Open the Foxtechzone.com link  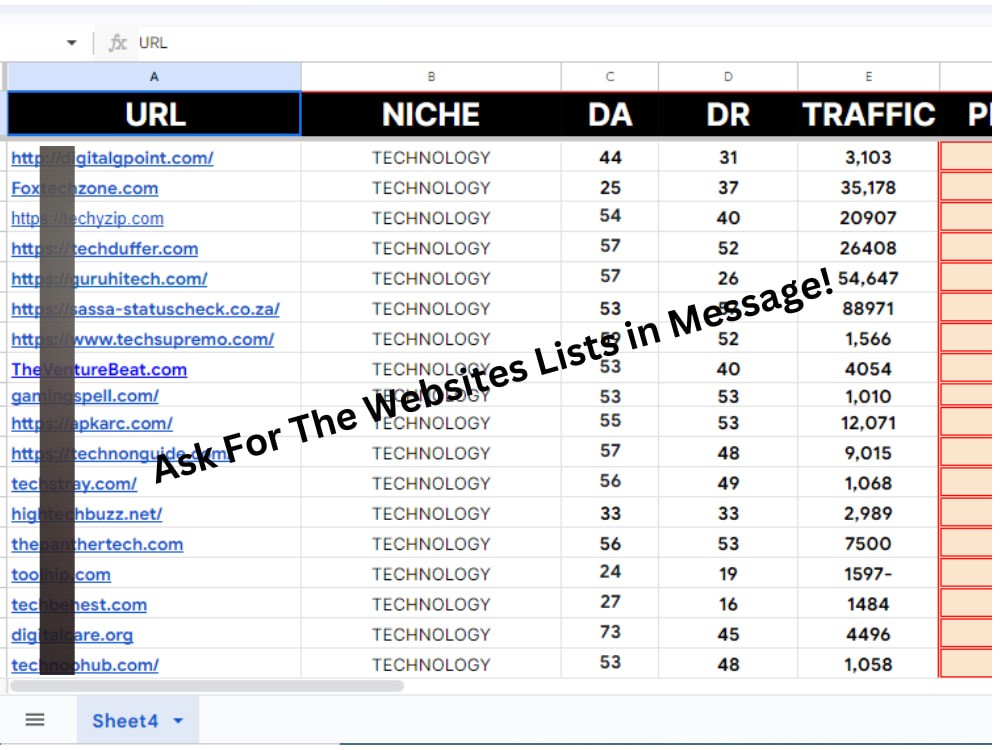[x=85, y=188]
